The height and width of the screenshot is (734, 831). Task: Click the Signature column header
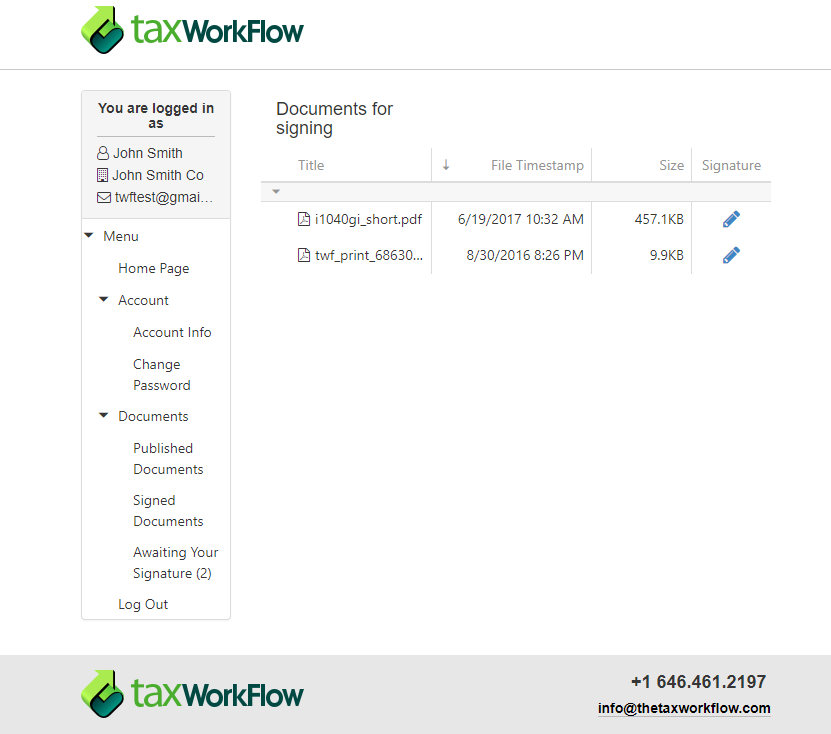(731, 165)
